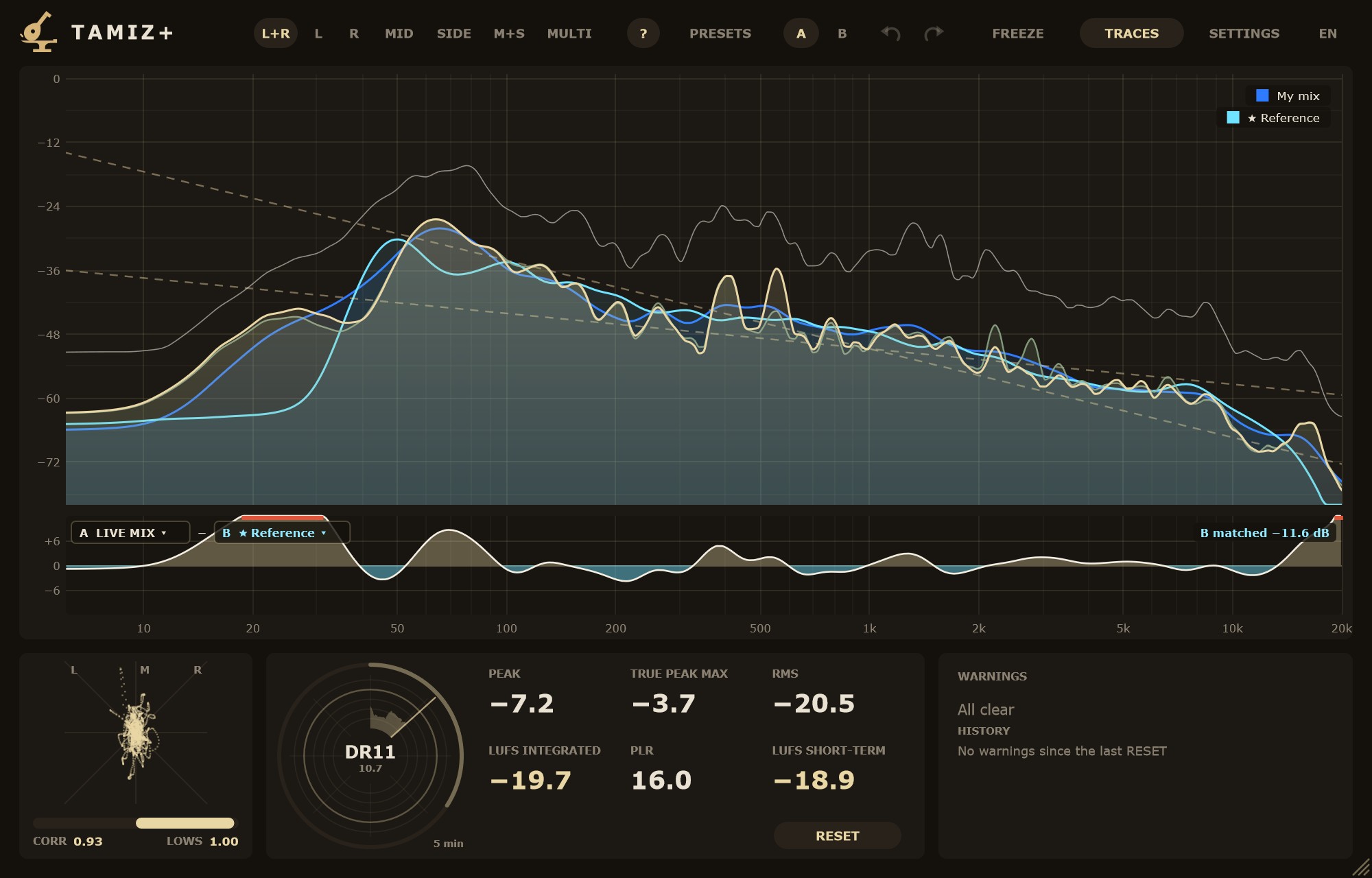Select SIDE channel mode
The height and width of the screenshot is (878, 1372).
pyautogui.click(x=454, y=33)
